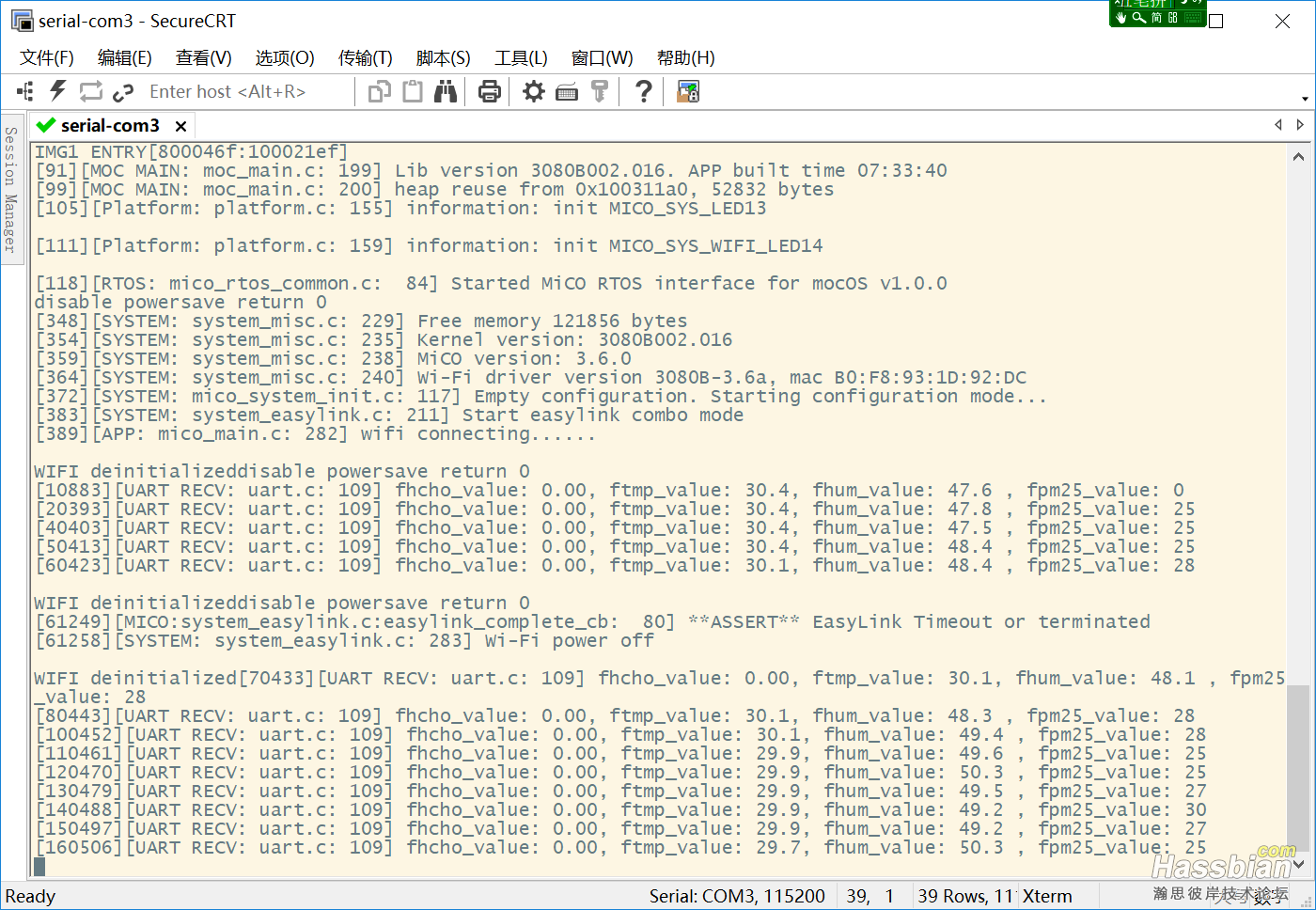Open the 窗口(W) menu
1316x910 pixels.
(x=603, y=57)
